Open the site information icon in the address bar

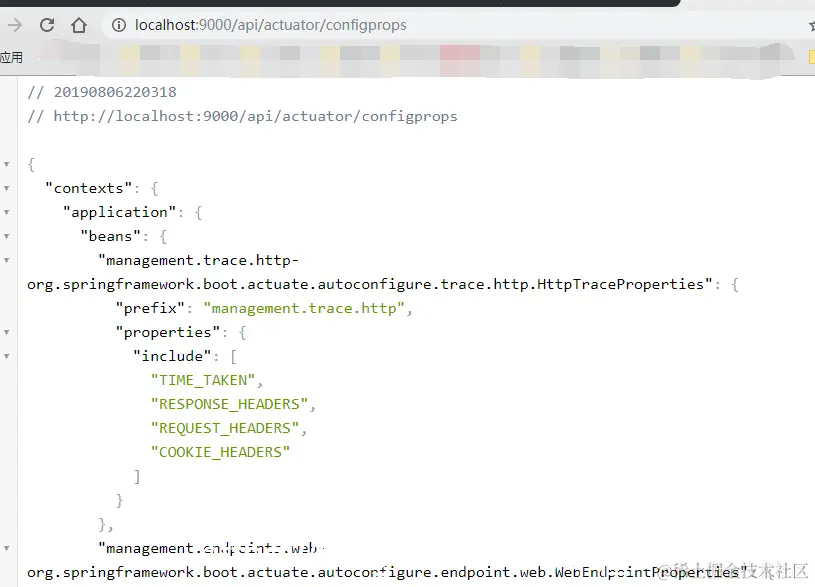119,25
